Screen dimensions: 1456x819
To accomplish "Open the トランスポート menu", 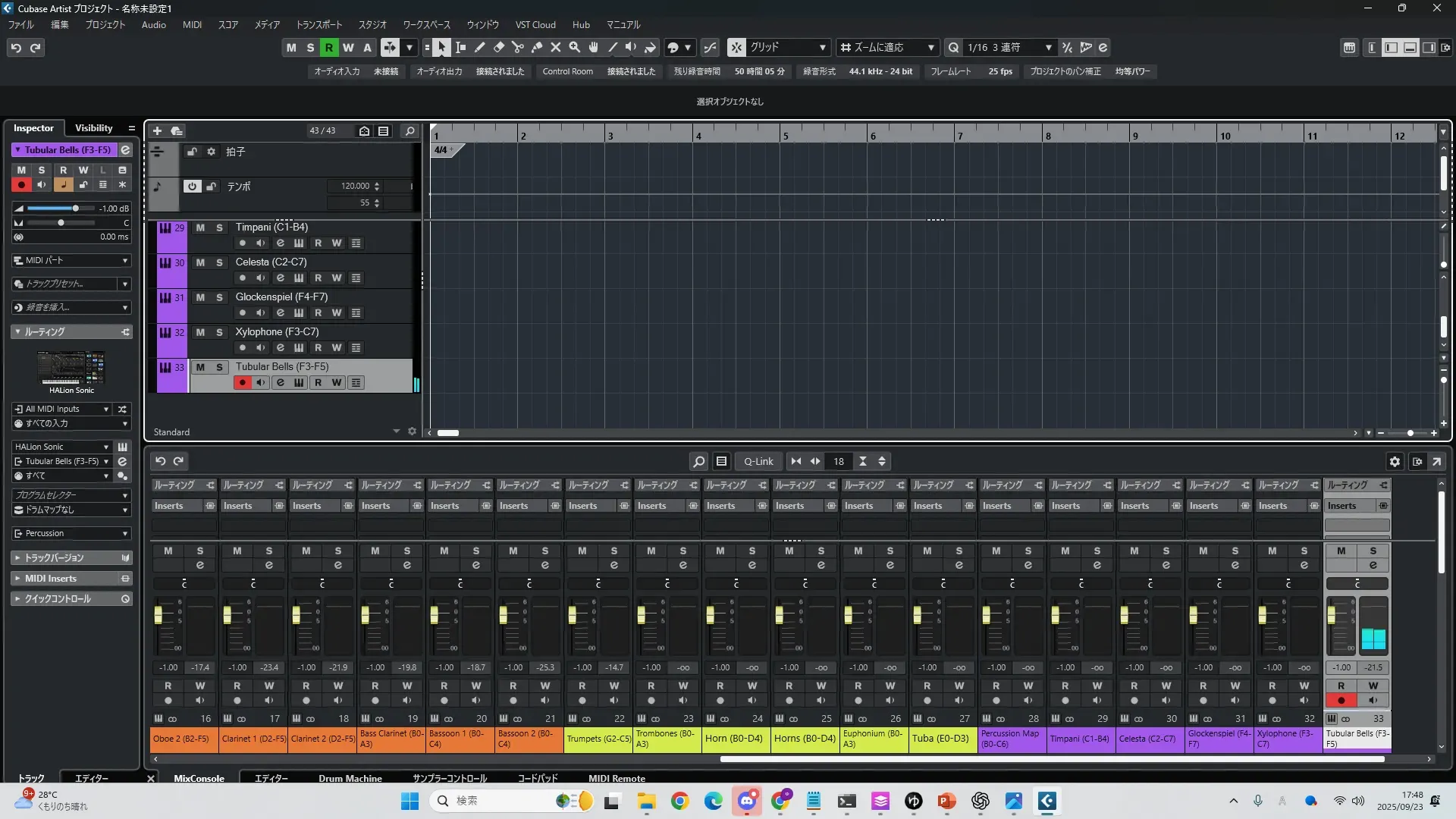I will (318, 24).
